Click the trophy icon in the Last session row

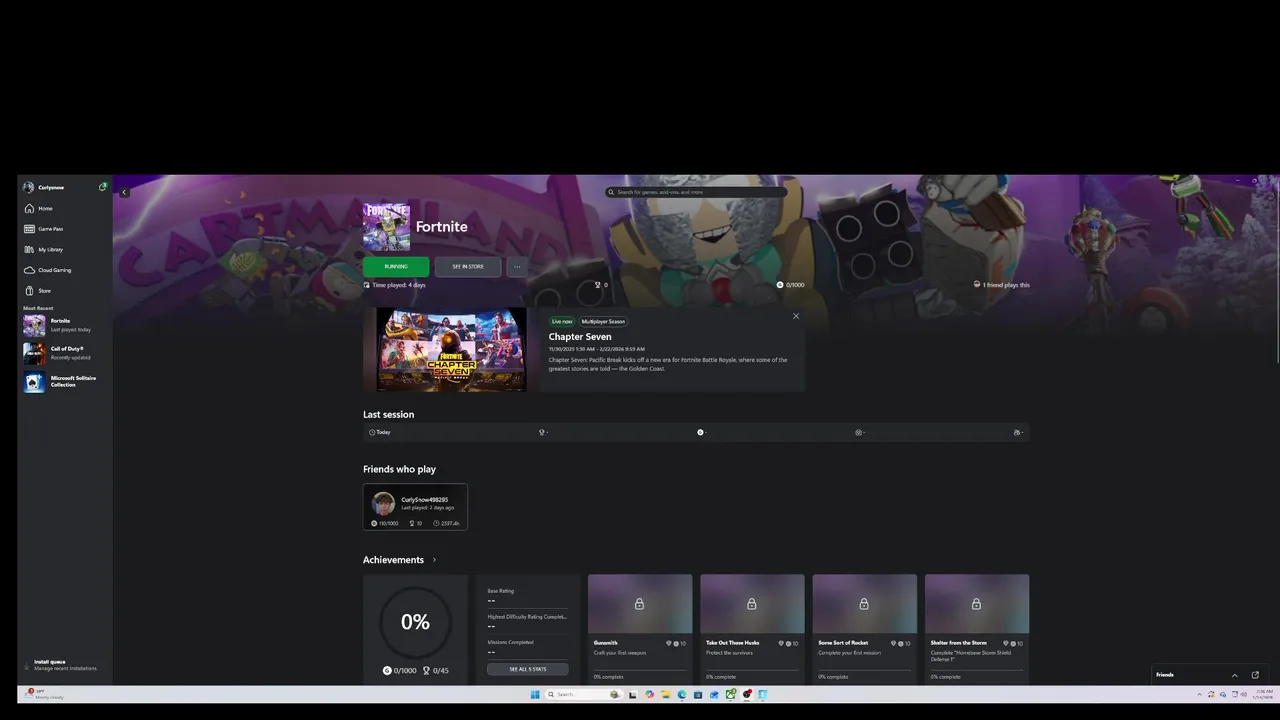(x=542, y=432)
